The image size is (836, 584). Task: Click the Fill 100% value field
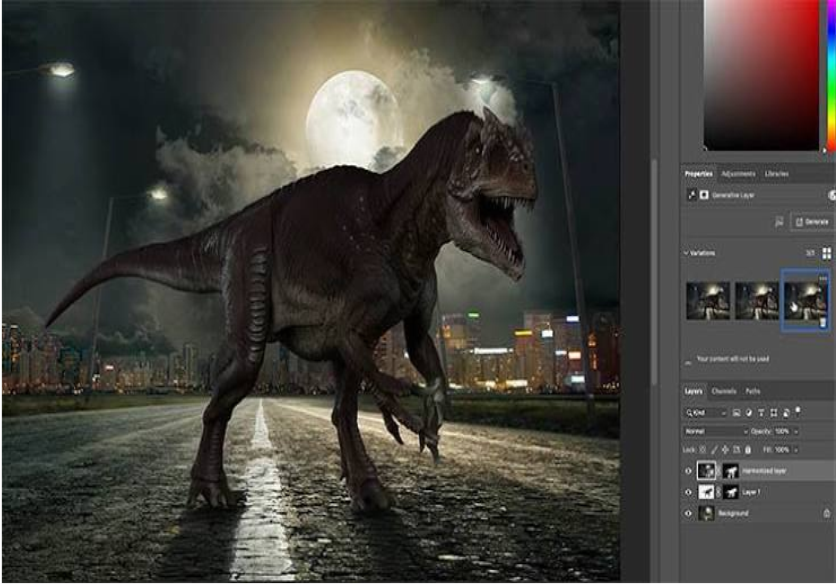tap(782, 450)
